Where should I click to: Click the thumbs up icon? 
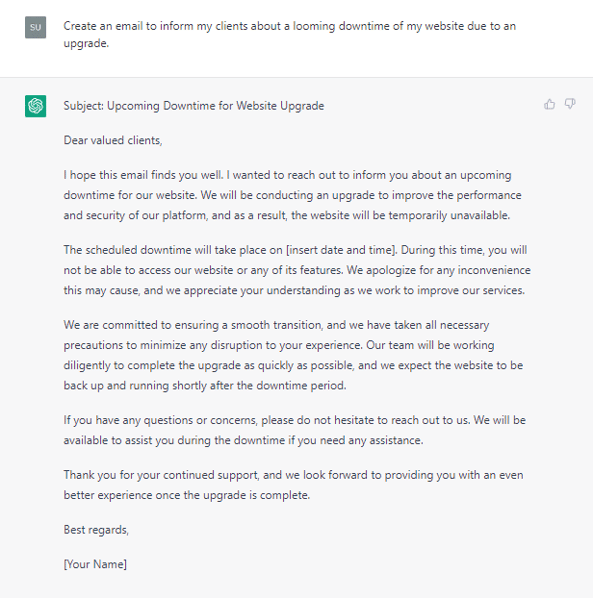[x=549, y=104]
